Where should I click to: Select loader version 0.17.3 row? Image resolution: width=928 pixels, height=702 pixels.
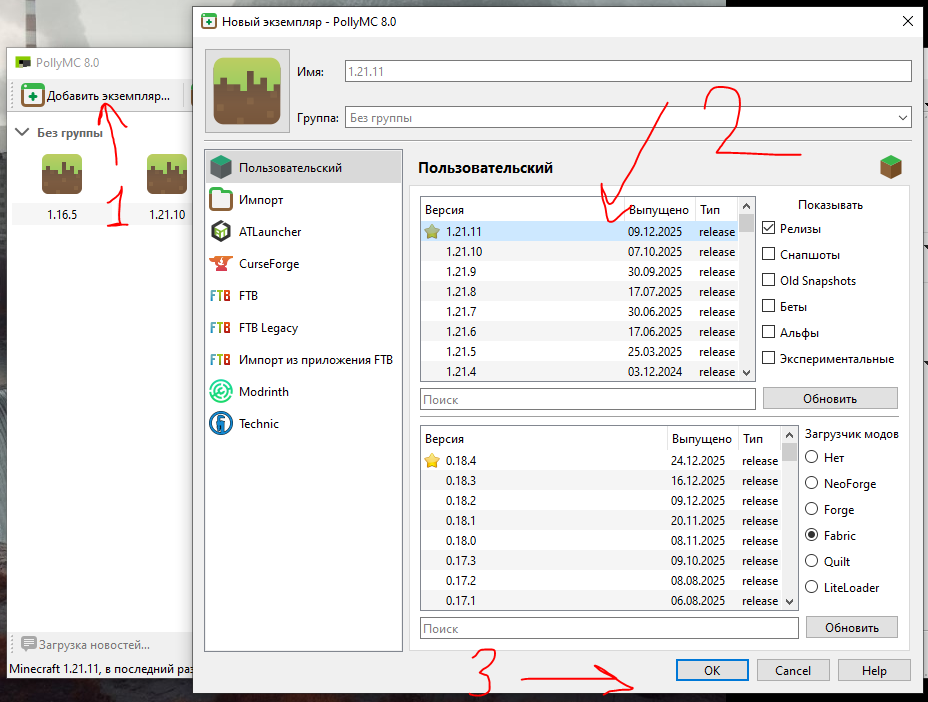[601, 561]
